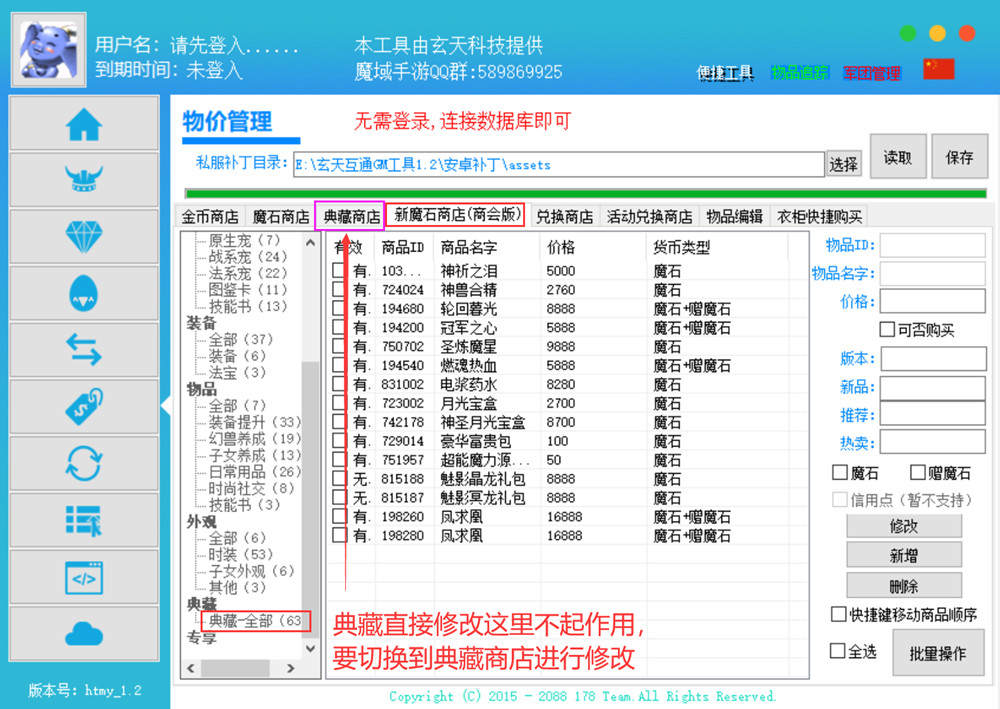Open the 兑换商店 tab
The image size is (1000, 709).
564,216
